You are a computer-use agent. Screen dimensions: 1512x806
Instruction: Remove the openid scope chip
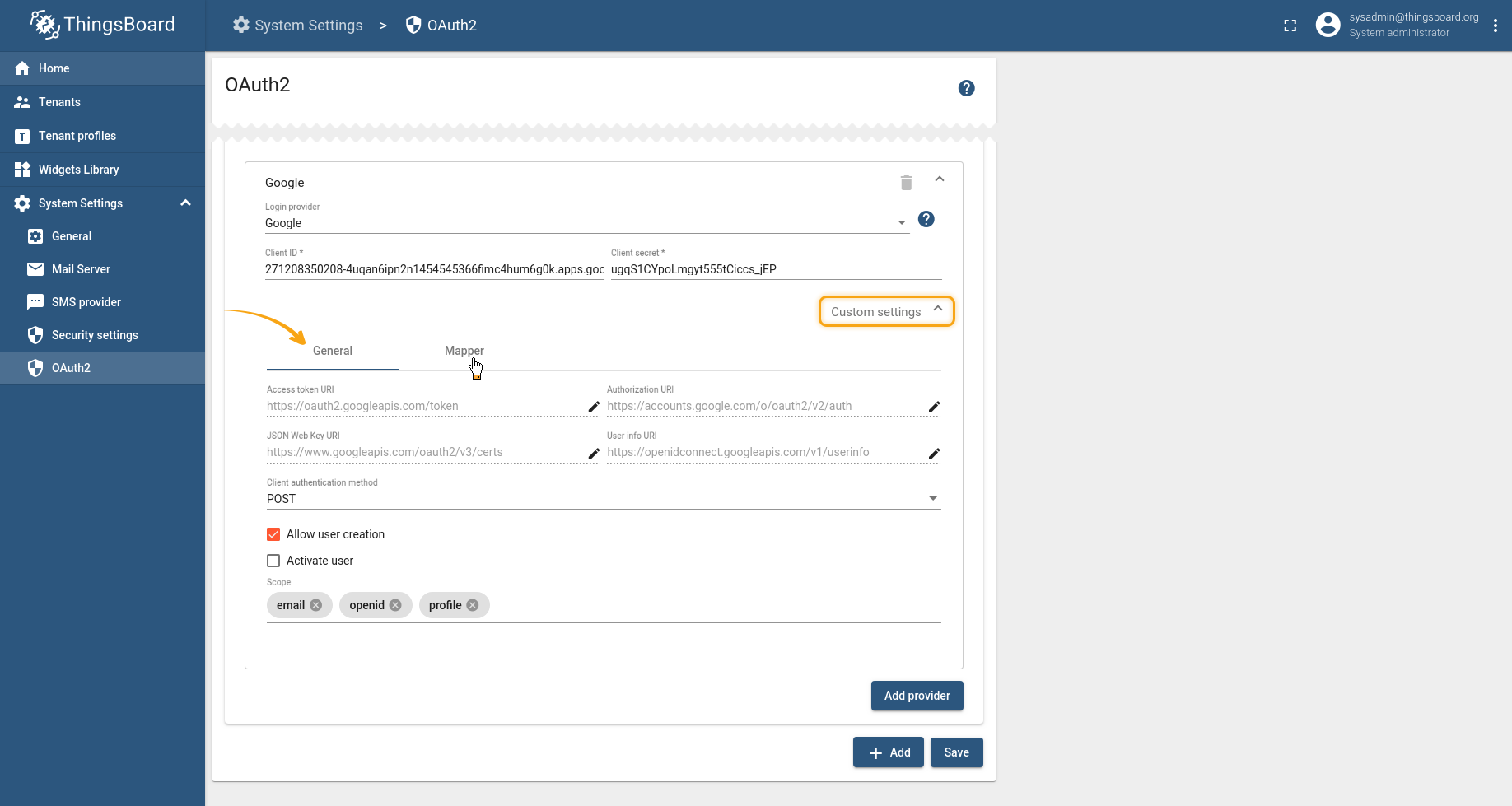coord(395,605)
